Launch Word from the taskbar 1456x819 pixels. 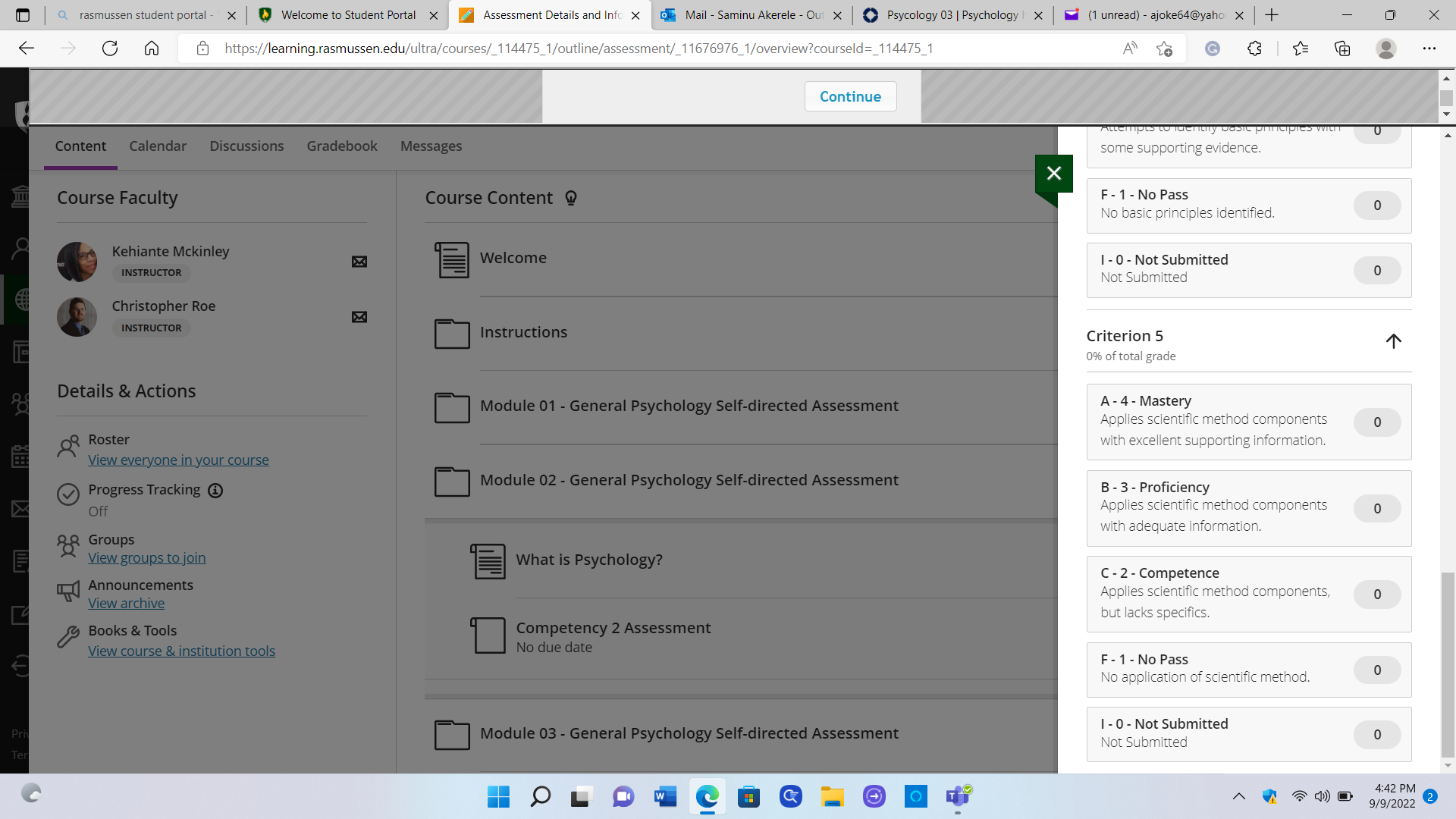(665, 797)
